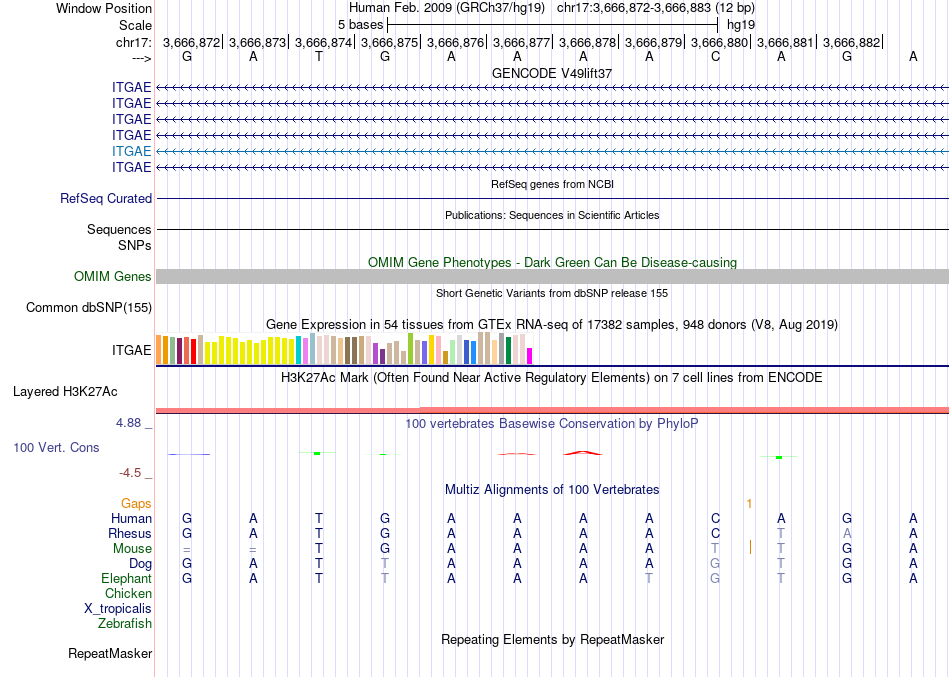Image resolution: width=950 pixels, height=677 pixels.
Task: Click the chr17:3,666,872-3,666,883 (12 bp) position text
Action: (x=656, y=8)
